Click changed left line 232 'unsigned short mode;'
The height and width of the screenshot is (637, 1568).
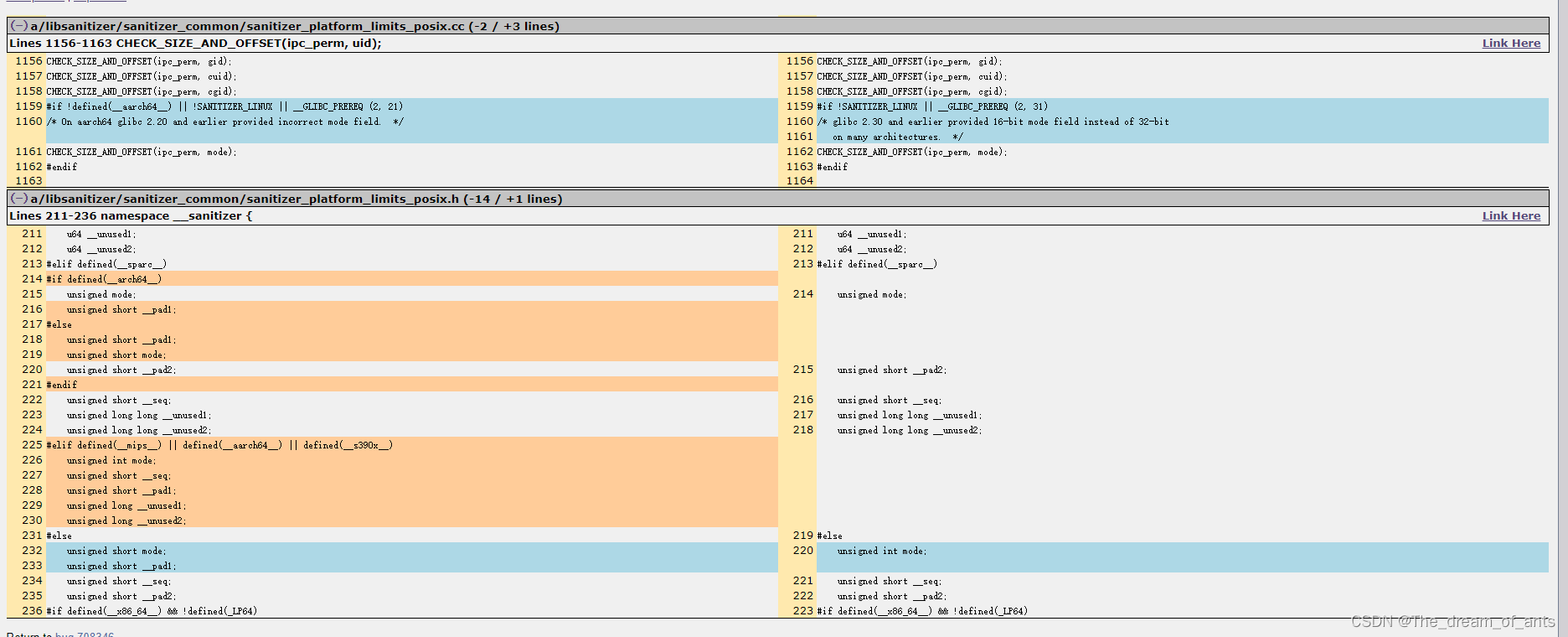(x=116, y=551)
